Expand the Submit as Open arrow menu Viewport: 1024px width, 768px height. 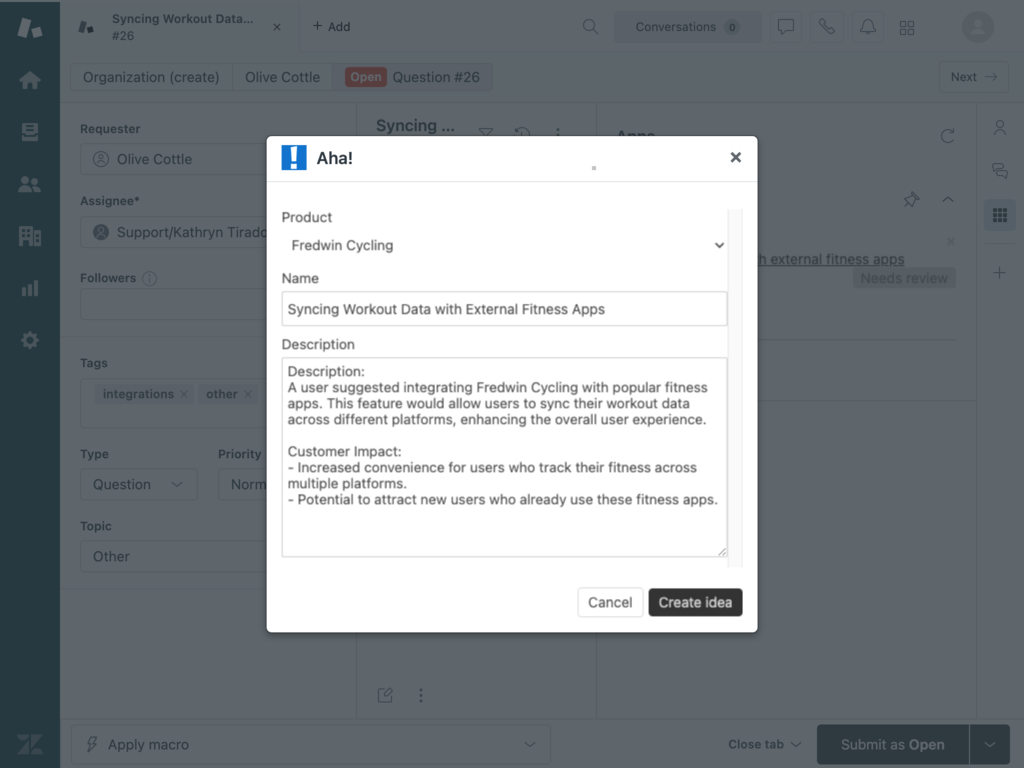(990, 744)
